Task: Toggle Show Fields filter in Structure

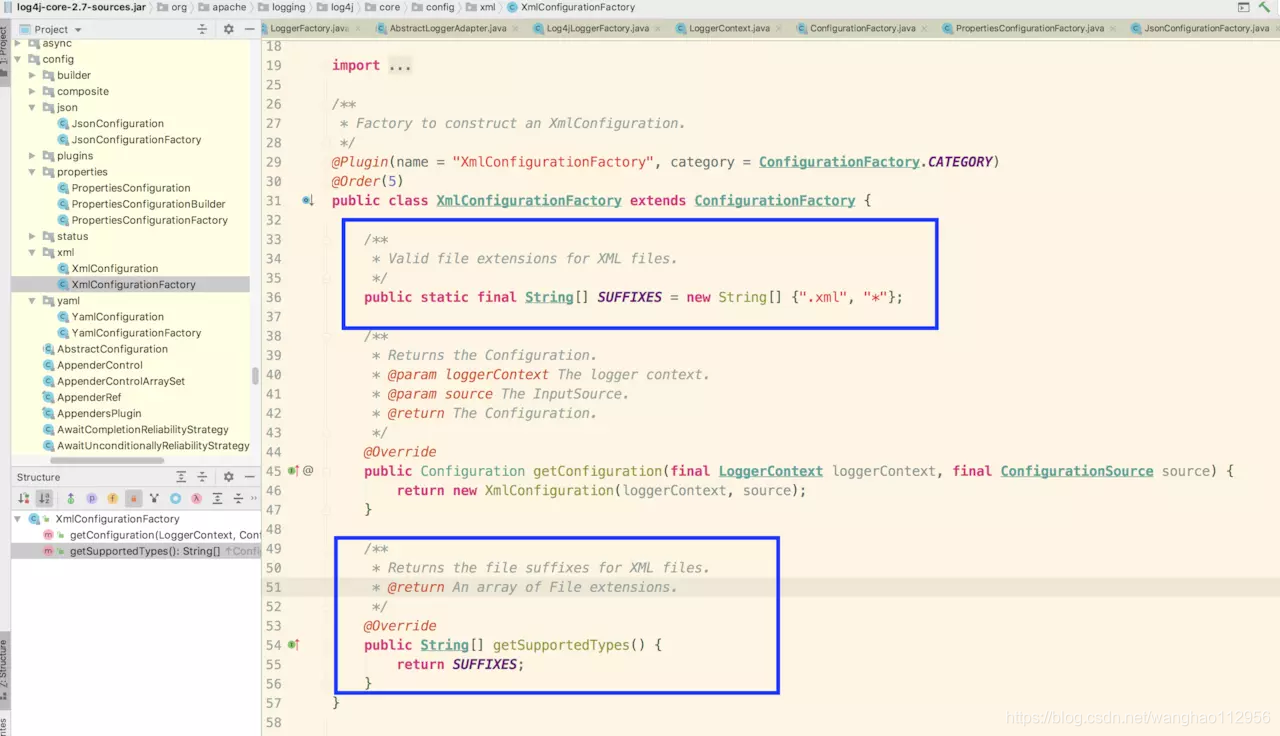Action: pyautogui.click(x=112, y=498)
